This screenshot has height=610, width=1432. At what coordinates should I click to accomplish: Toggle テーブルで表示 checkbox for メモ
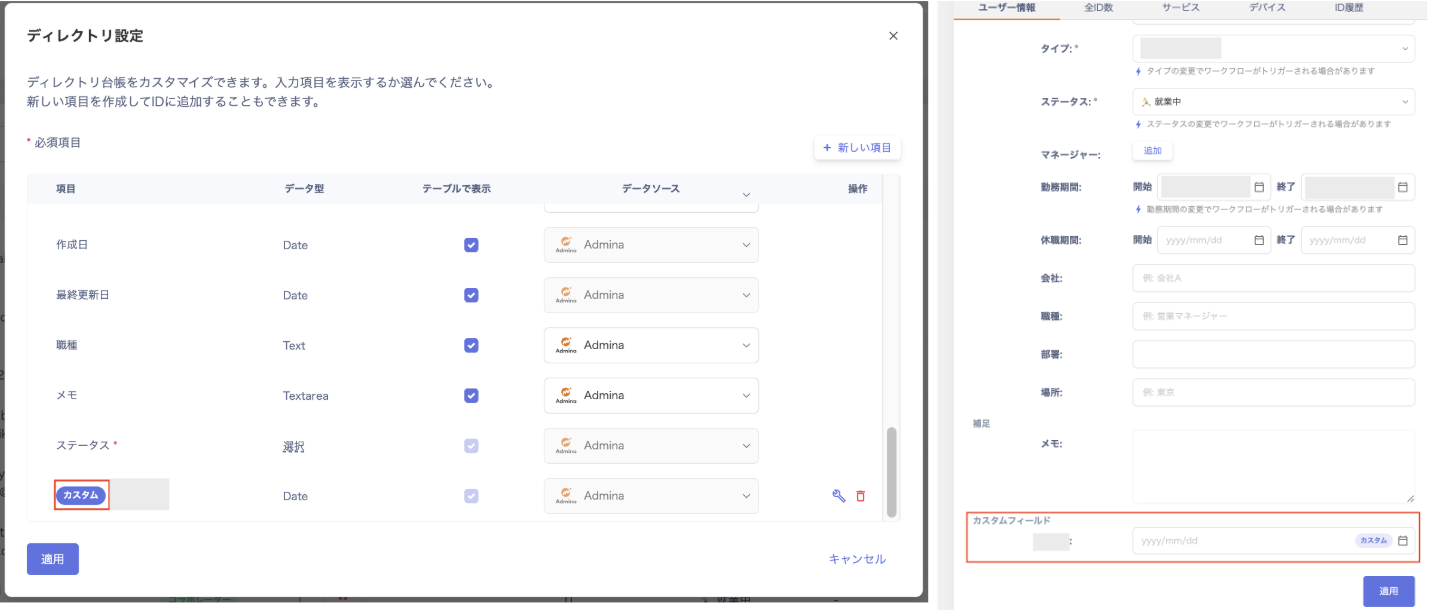click(471, 395)
